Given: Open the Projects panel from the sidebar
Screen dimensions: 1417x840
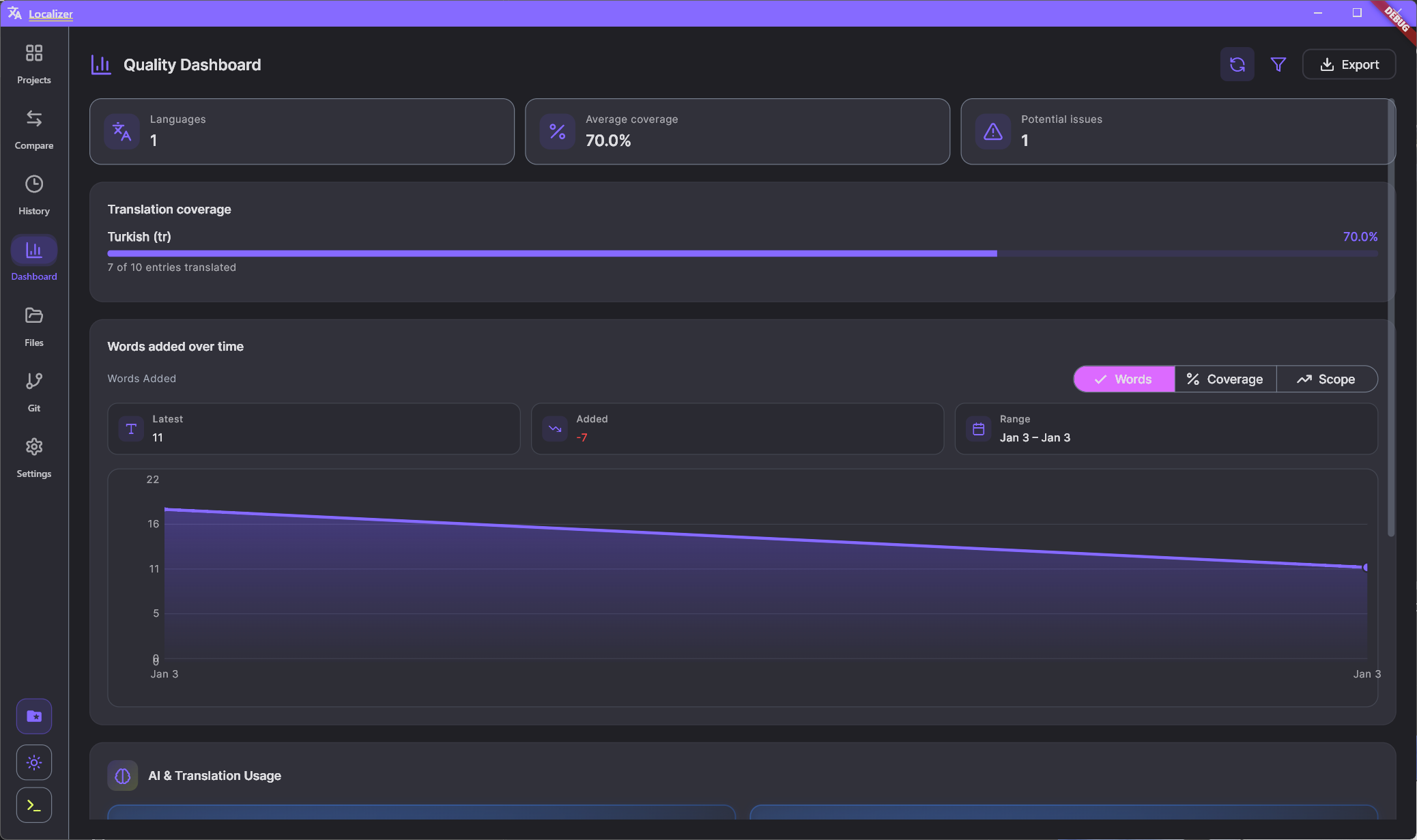Looking at the screenshot, I should pos(33,63).
